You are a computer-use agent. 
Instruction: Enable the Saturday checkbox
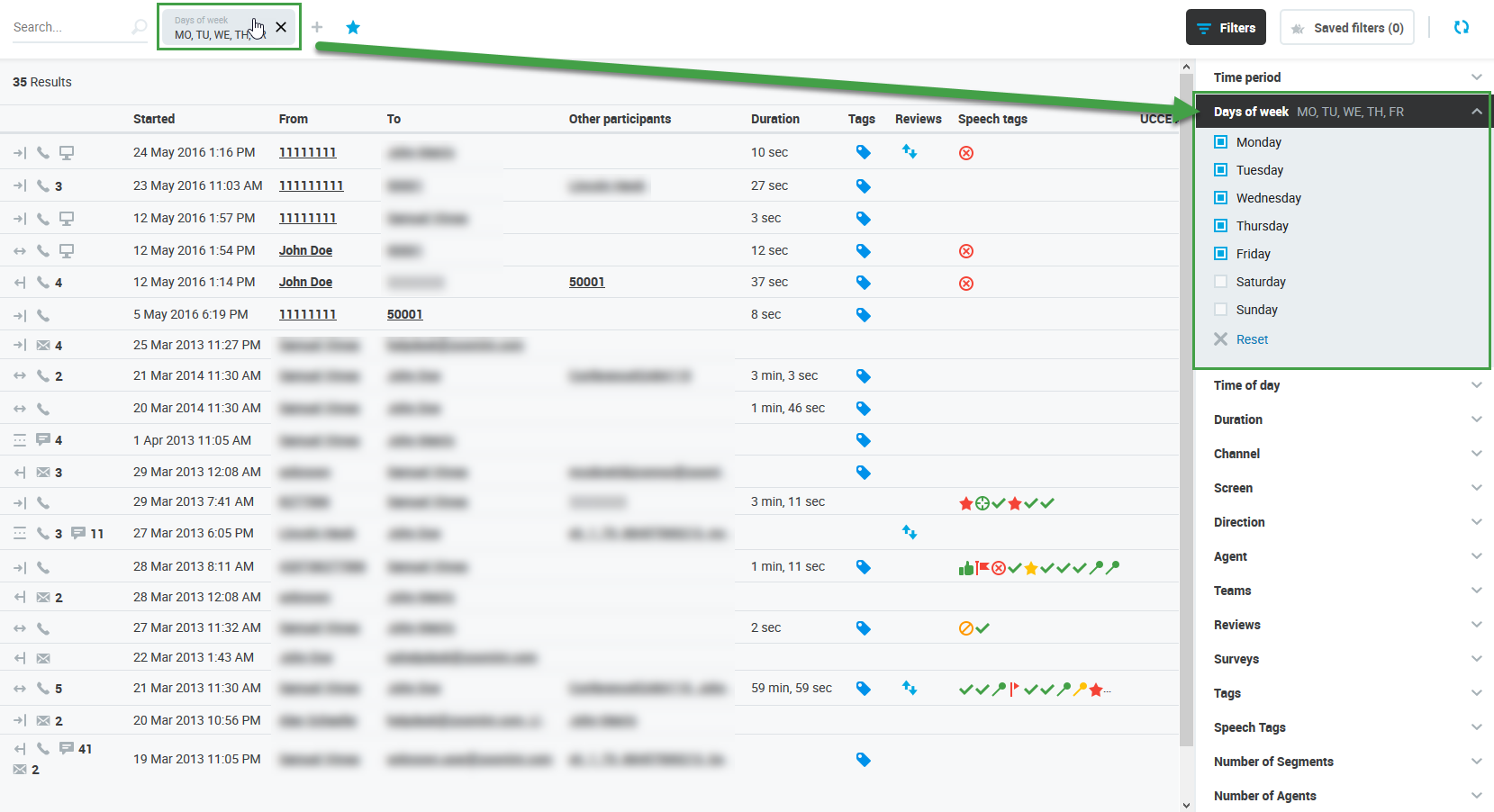point(1221,282)
